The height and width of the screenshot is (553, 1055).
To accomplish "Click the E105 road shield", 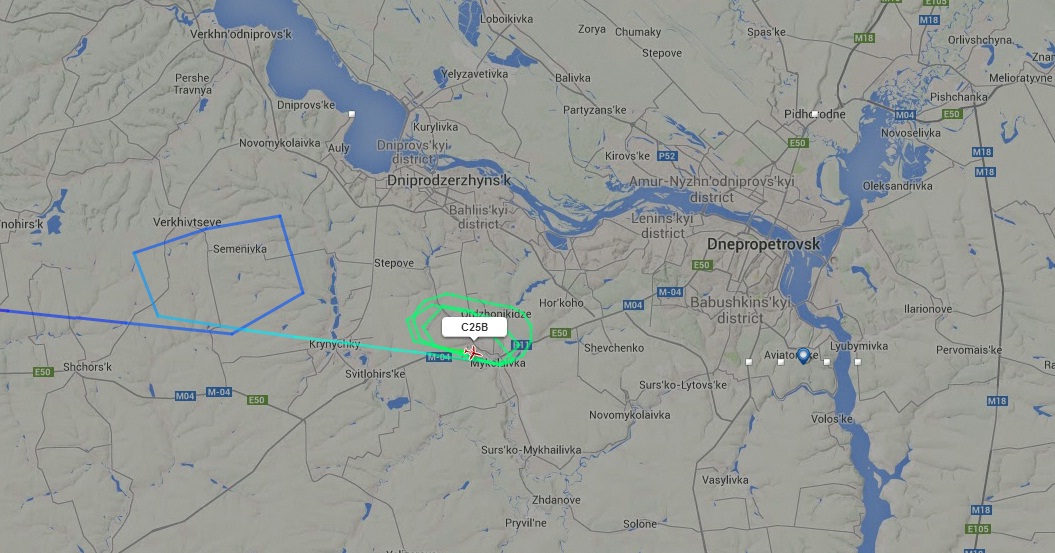I will point(977,529).
